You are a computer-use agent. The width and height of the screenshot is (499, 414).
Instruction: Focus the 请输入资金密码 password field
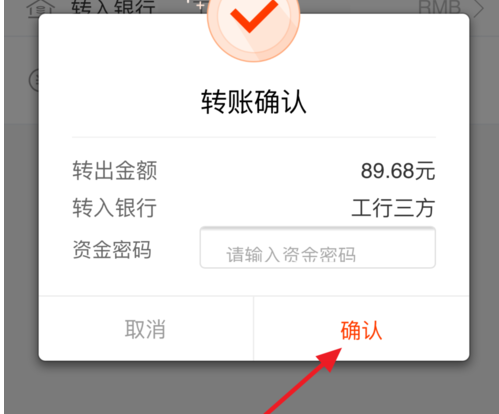point(318,247)
